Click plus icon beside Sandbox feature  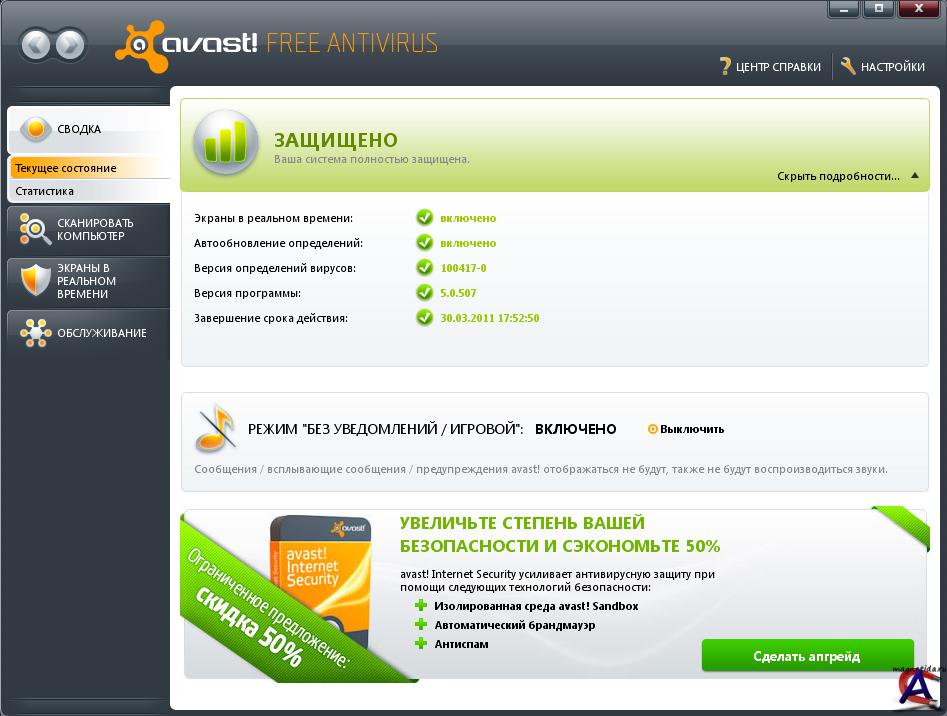click(421, 606)
